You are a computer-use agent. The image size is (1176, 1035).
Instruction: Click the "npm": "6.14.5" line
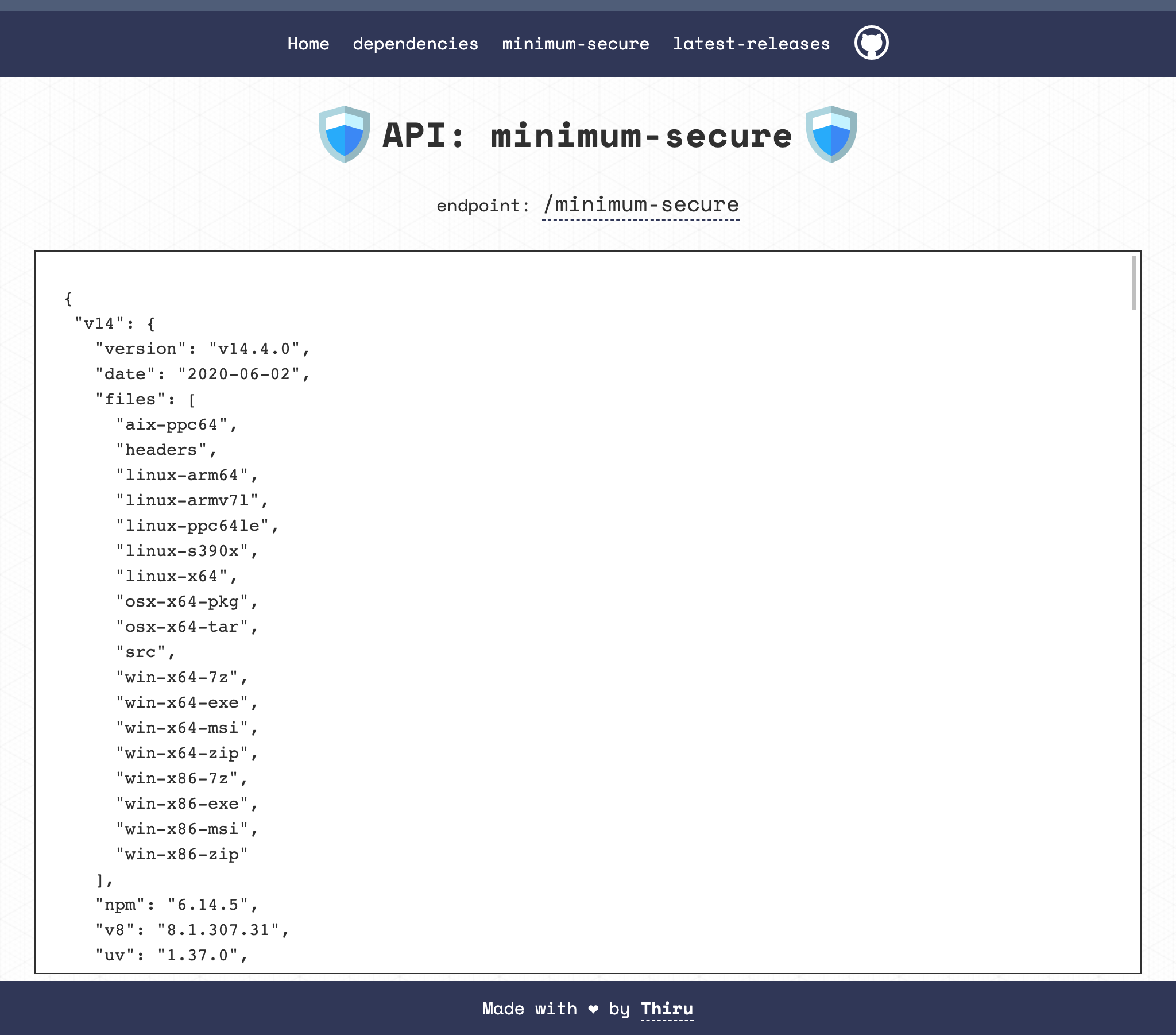coord(177,905)
